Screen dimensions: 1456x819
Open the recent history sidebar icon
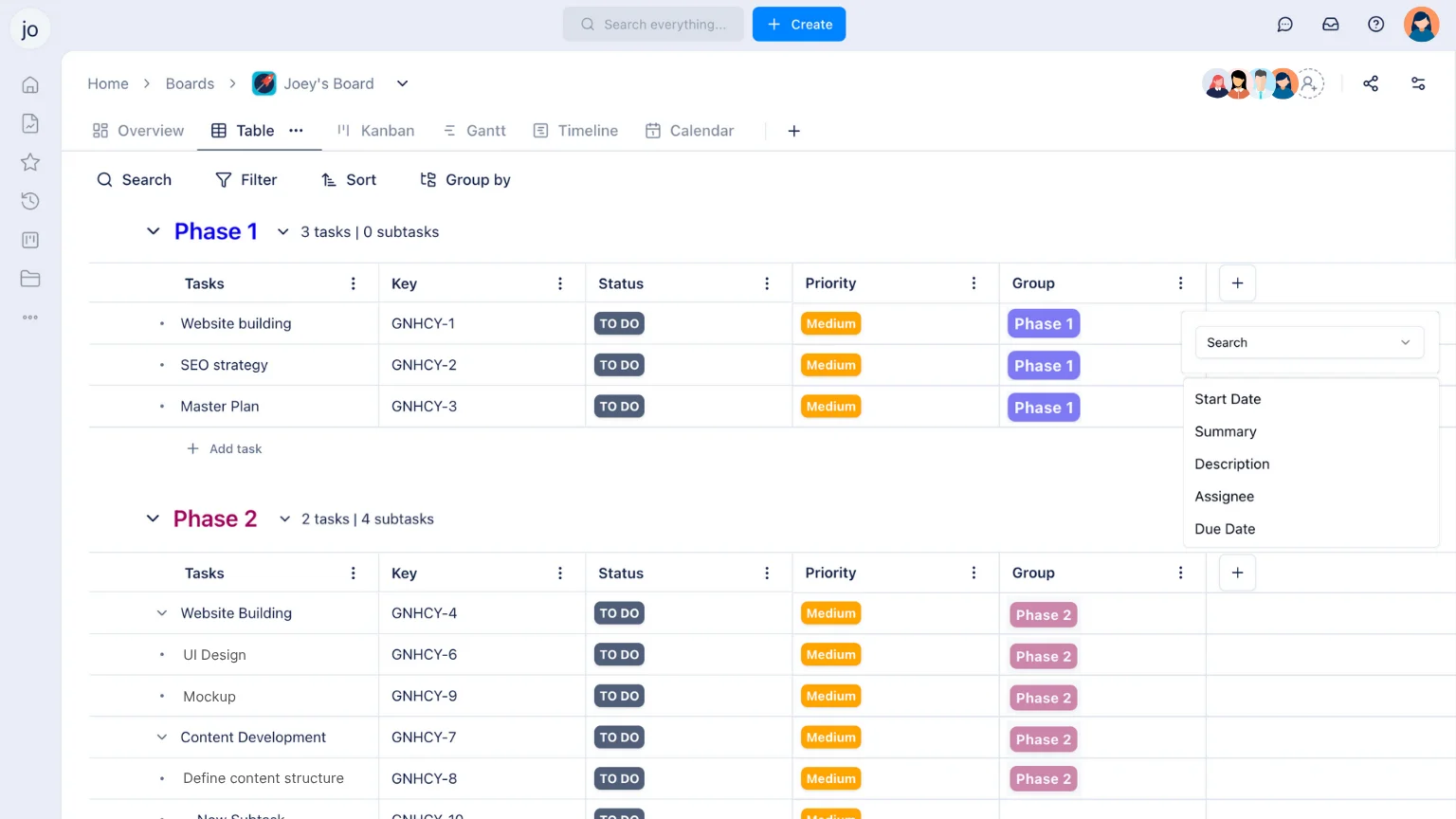pos(30,201)
